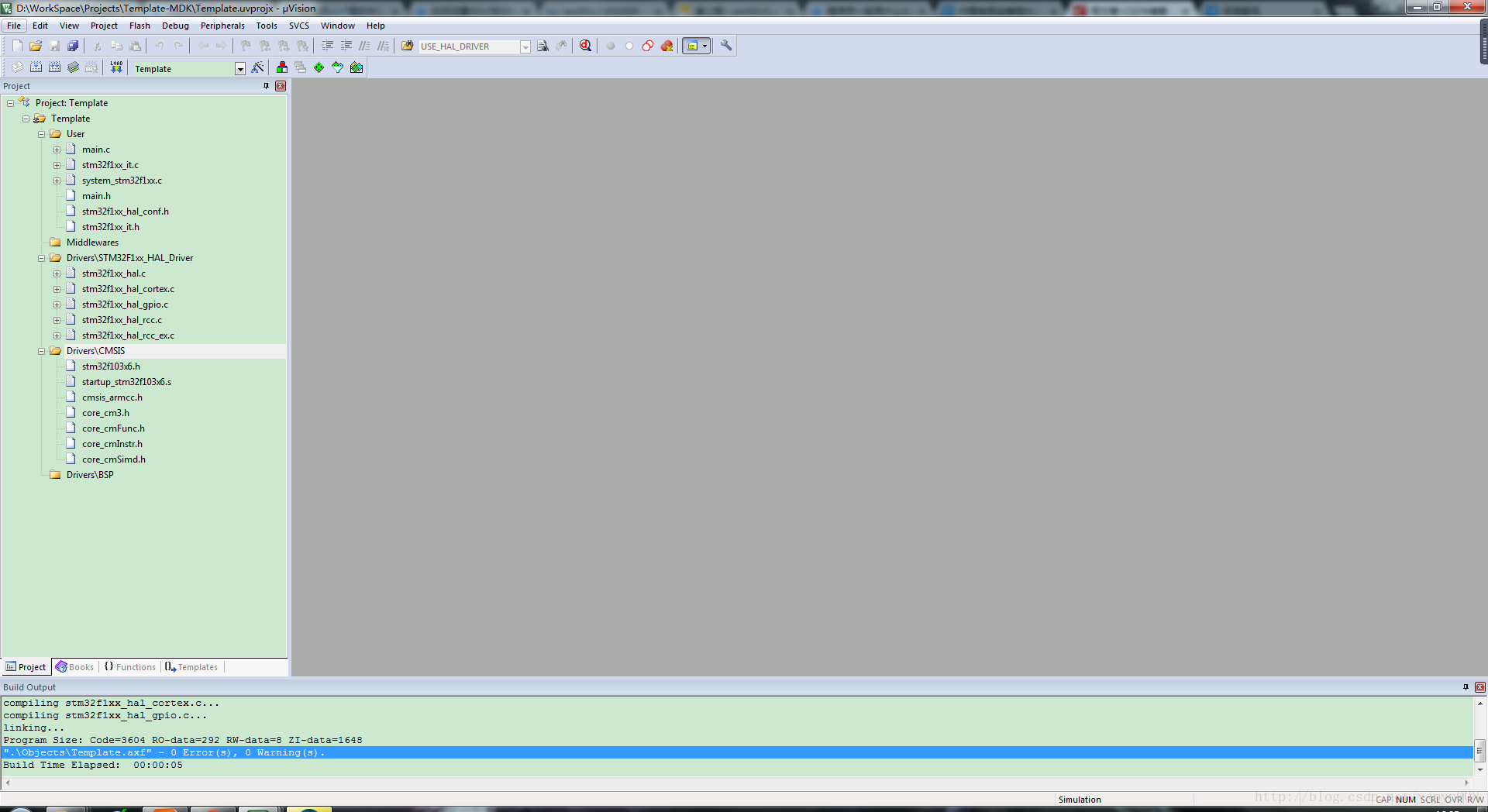Collapse the Drivers\STM32F1xx_HAL_Driver folder
Image resolution: width=1488 pixels, height=812 pixels.
click(x=41, y=258)
